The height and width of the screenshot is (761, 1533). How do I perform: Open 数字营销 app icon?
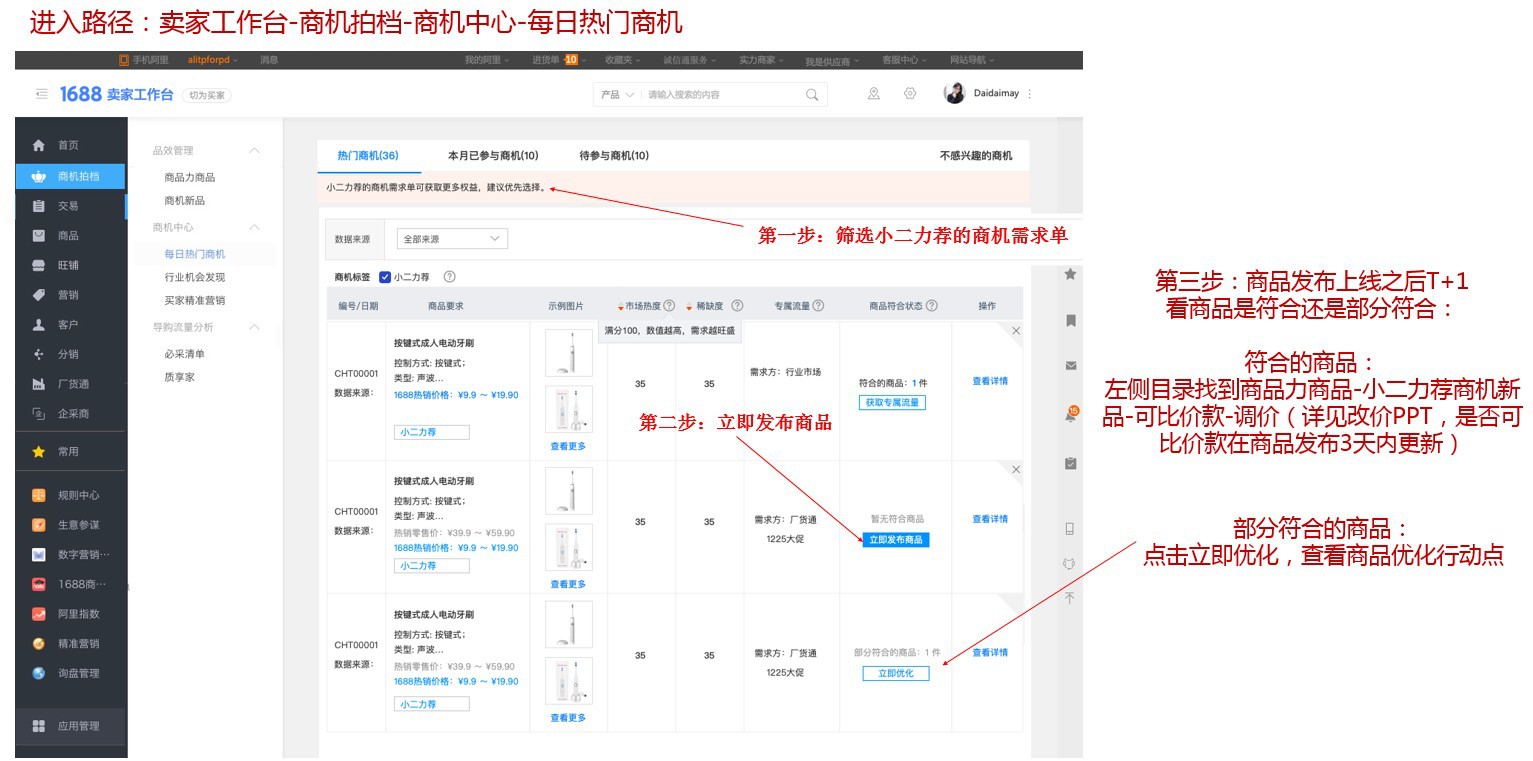pos(39,555)
